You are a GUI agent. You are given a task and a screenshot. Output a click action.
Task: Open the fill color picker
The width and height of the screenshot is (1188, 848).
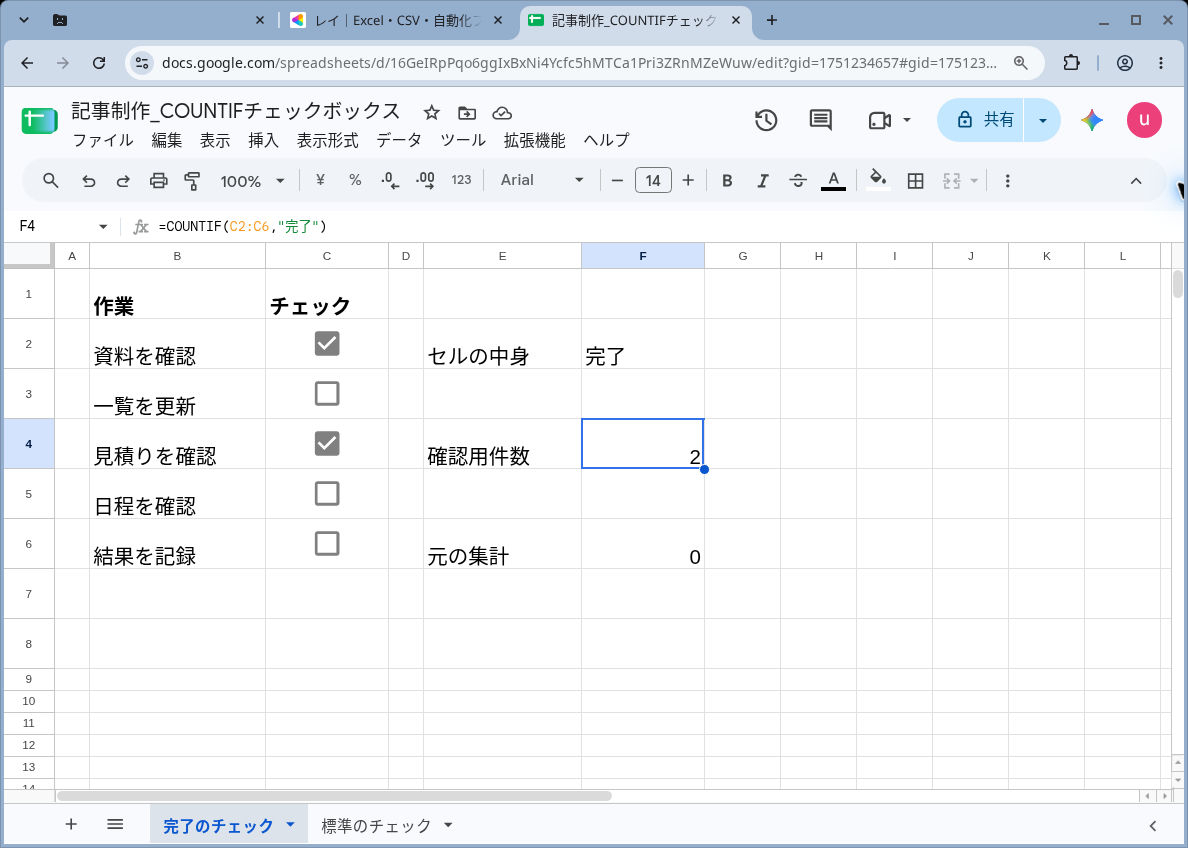[x=878, y=180]
